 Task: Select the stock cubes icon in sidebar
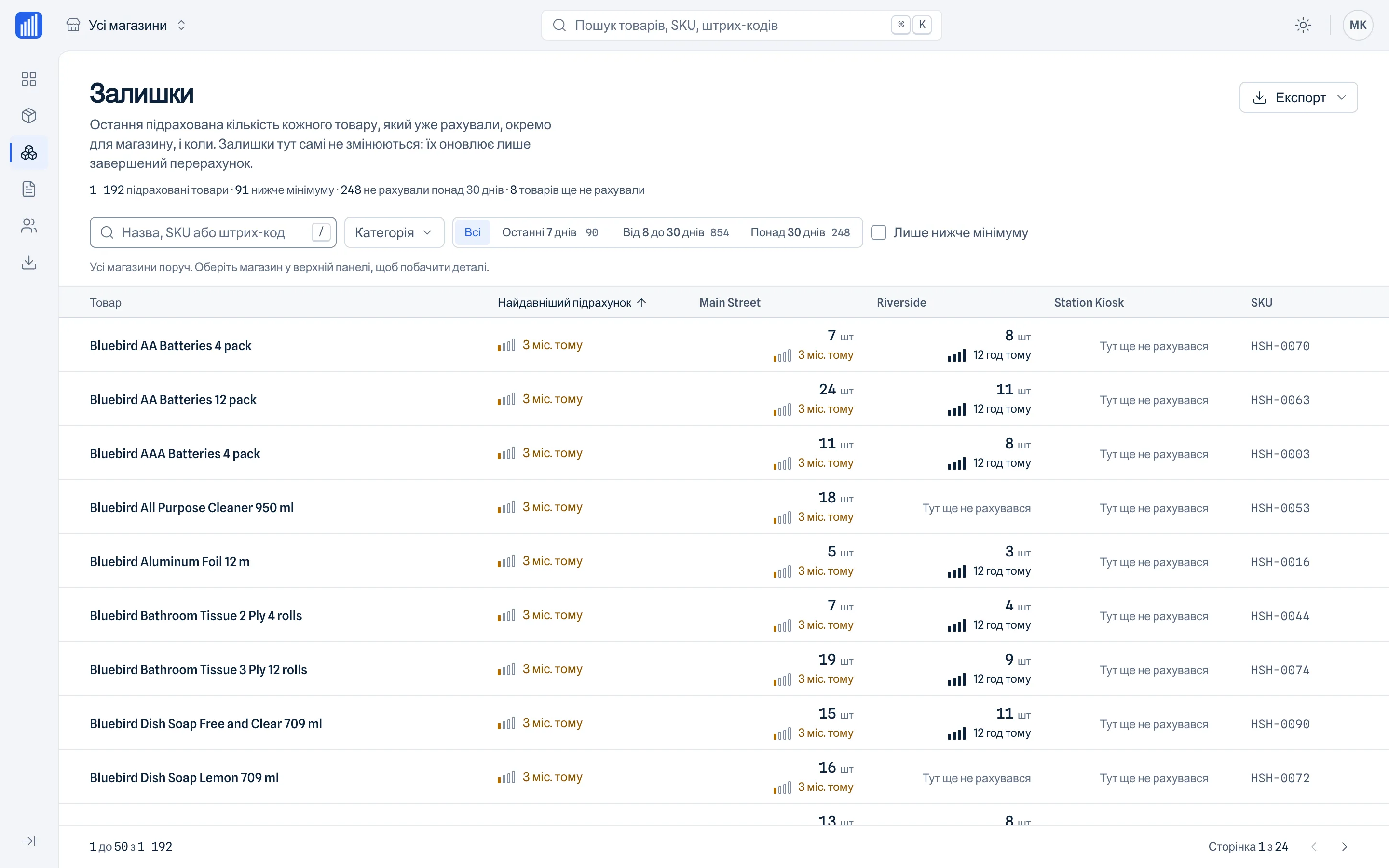point(29,152)
